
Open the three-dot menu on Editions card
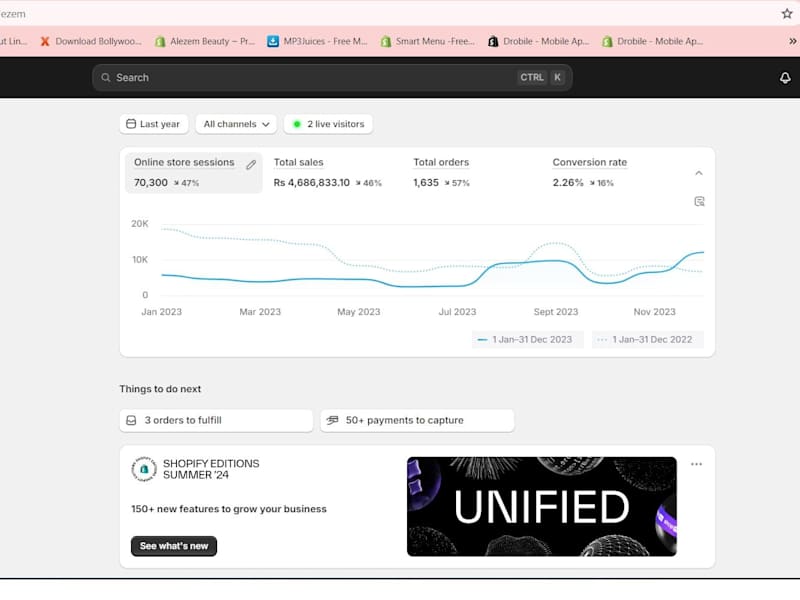696,464
